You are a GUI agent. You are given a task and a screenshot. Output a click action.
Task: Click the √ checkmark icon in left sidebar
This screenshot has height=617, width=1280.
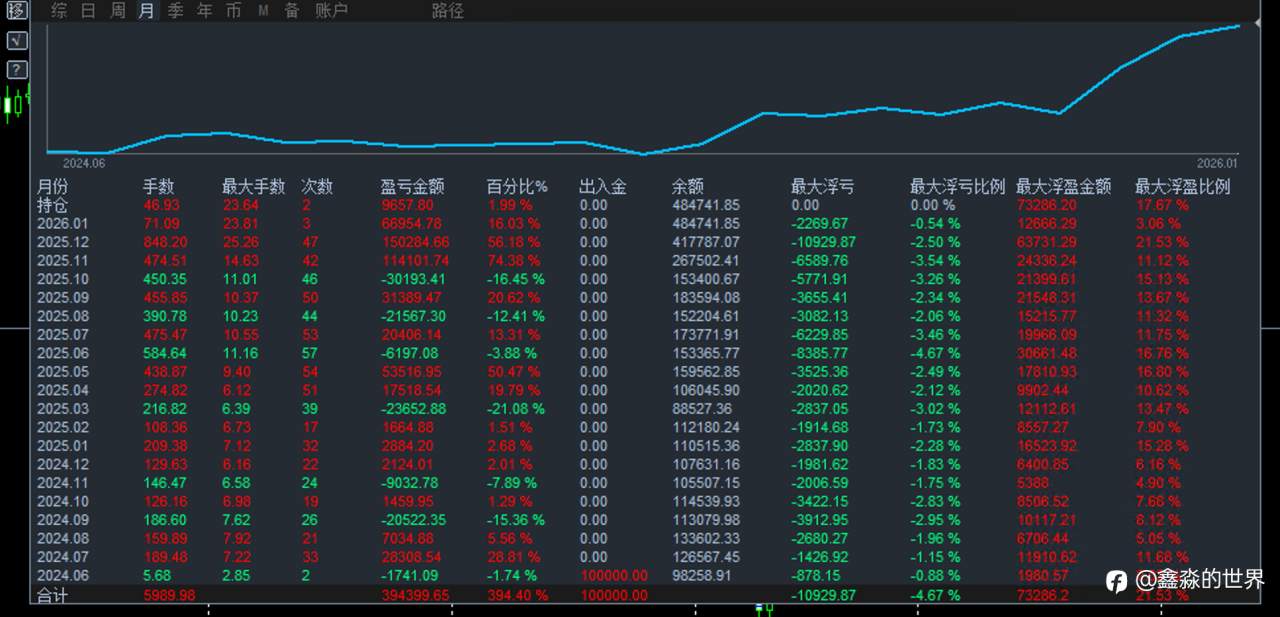[17, 41]
